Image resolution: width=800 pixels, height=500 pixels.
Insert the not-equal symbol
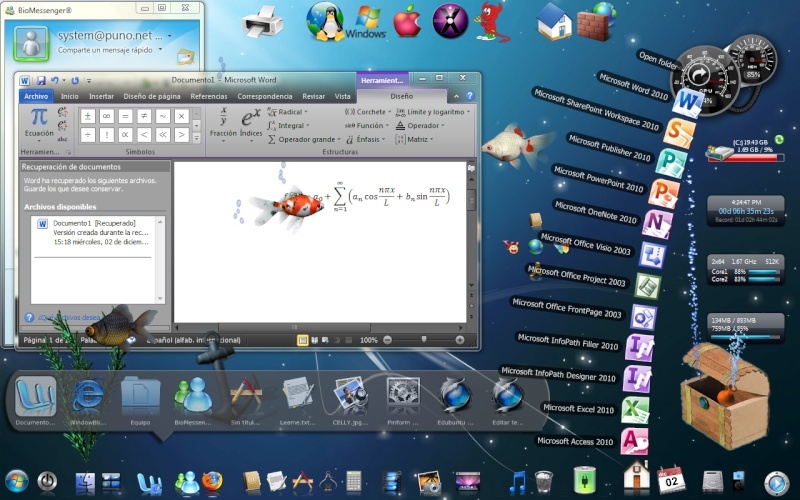tap(144, 116)
